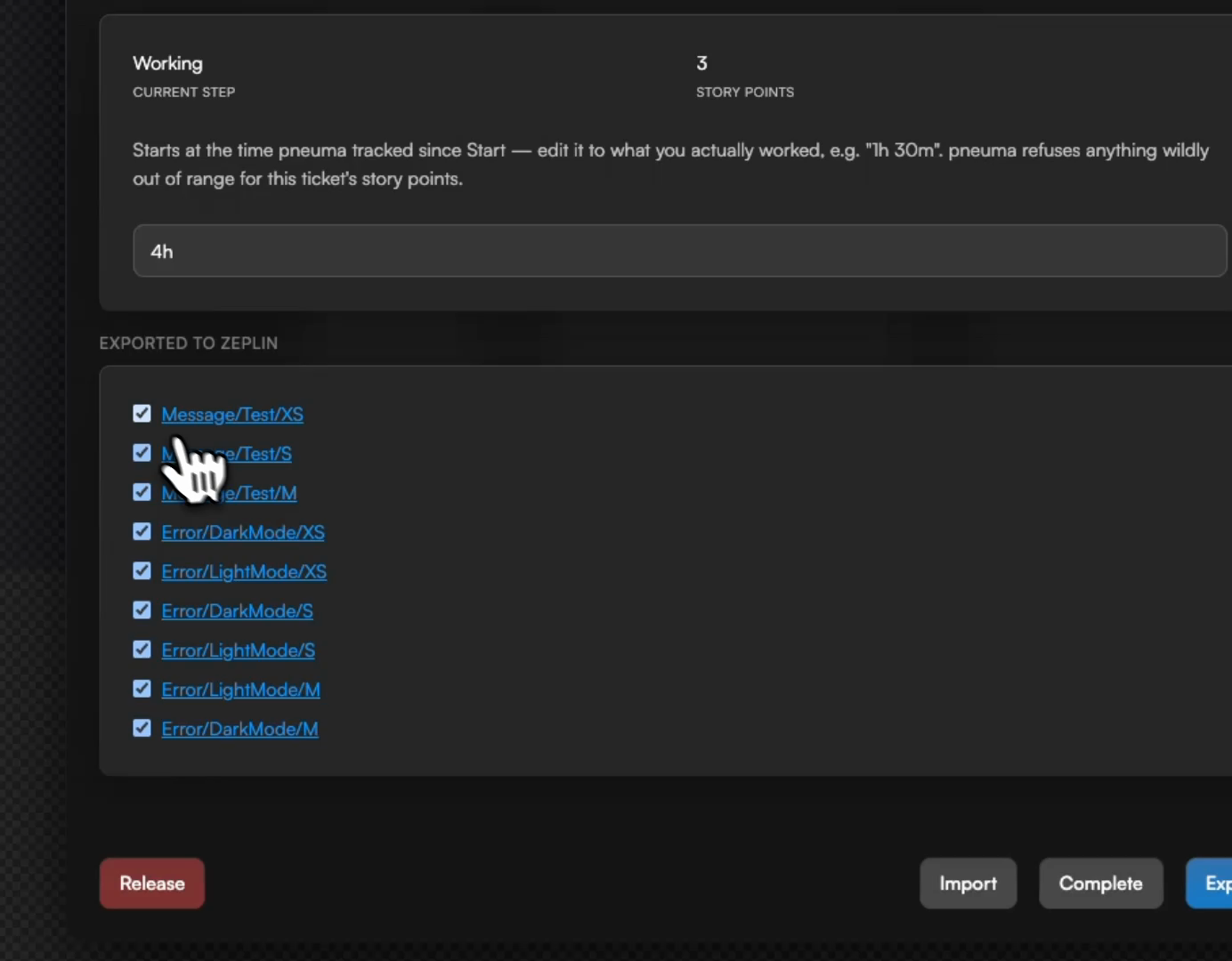Click the blue Export button
The image size is (1232, 961).
(1210, 884)
